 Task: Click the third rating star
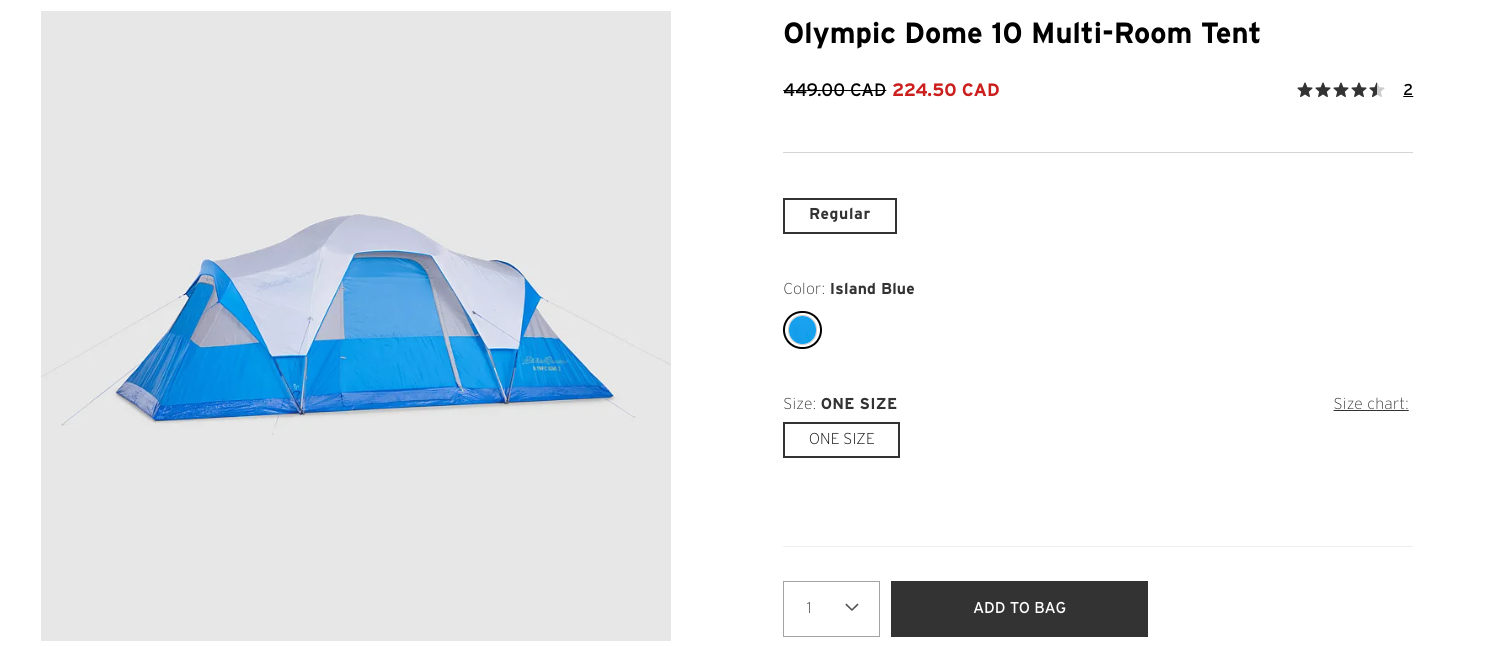(x=1341, y=90)
